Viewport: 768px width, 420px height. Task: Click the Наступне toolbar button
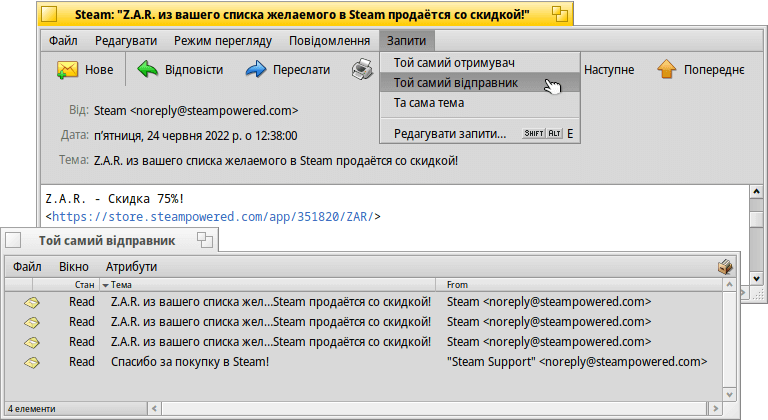click(x=609, y=70)
